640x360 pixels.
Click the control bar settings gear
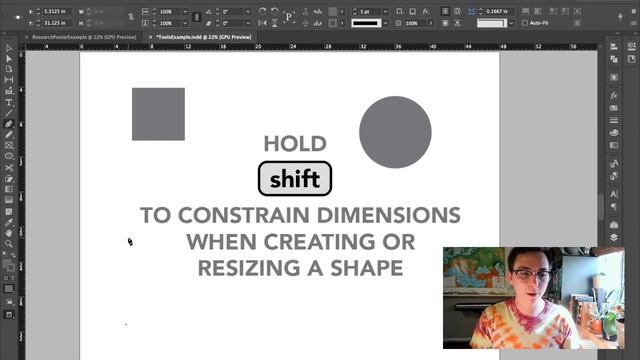pos(634,11)
